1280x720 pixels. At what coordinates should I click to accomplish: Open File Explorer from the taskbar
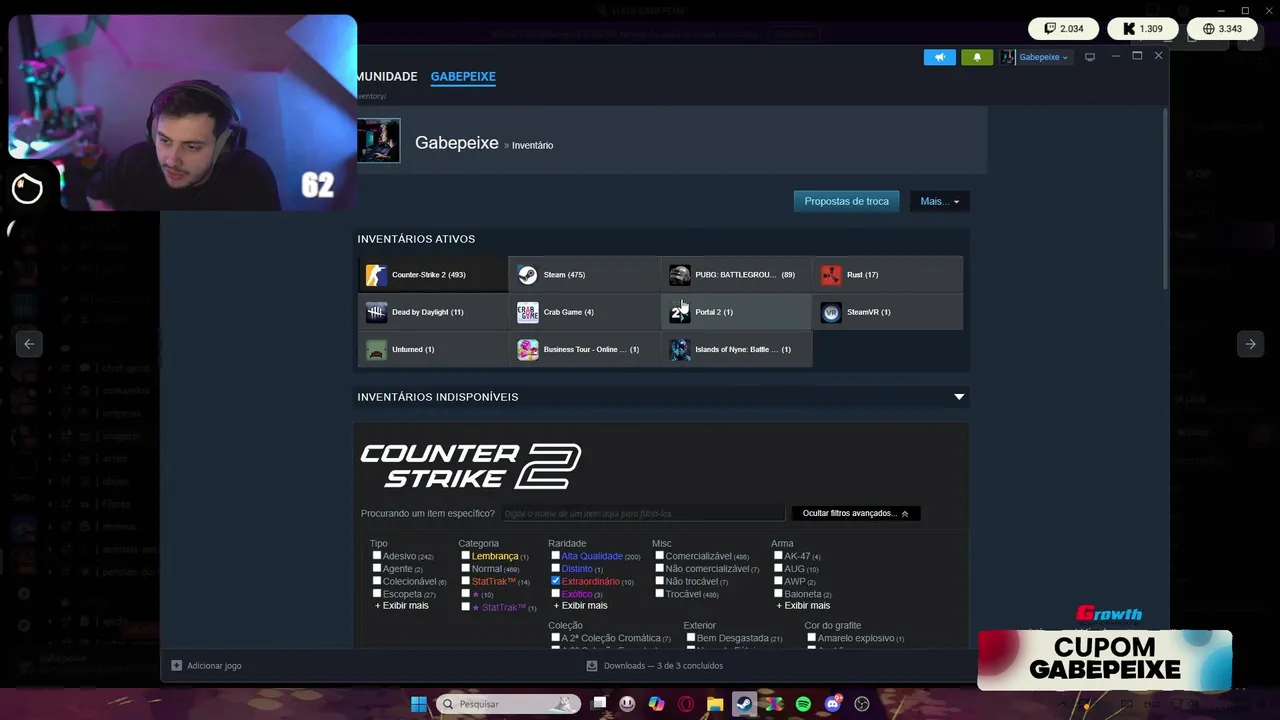(715, 704)
